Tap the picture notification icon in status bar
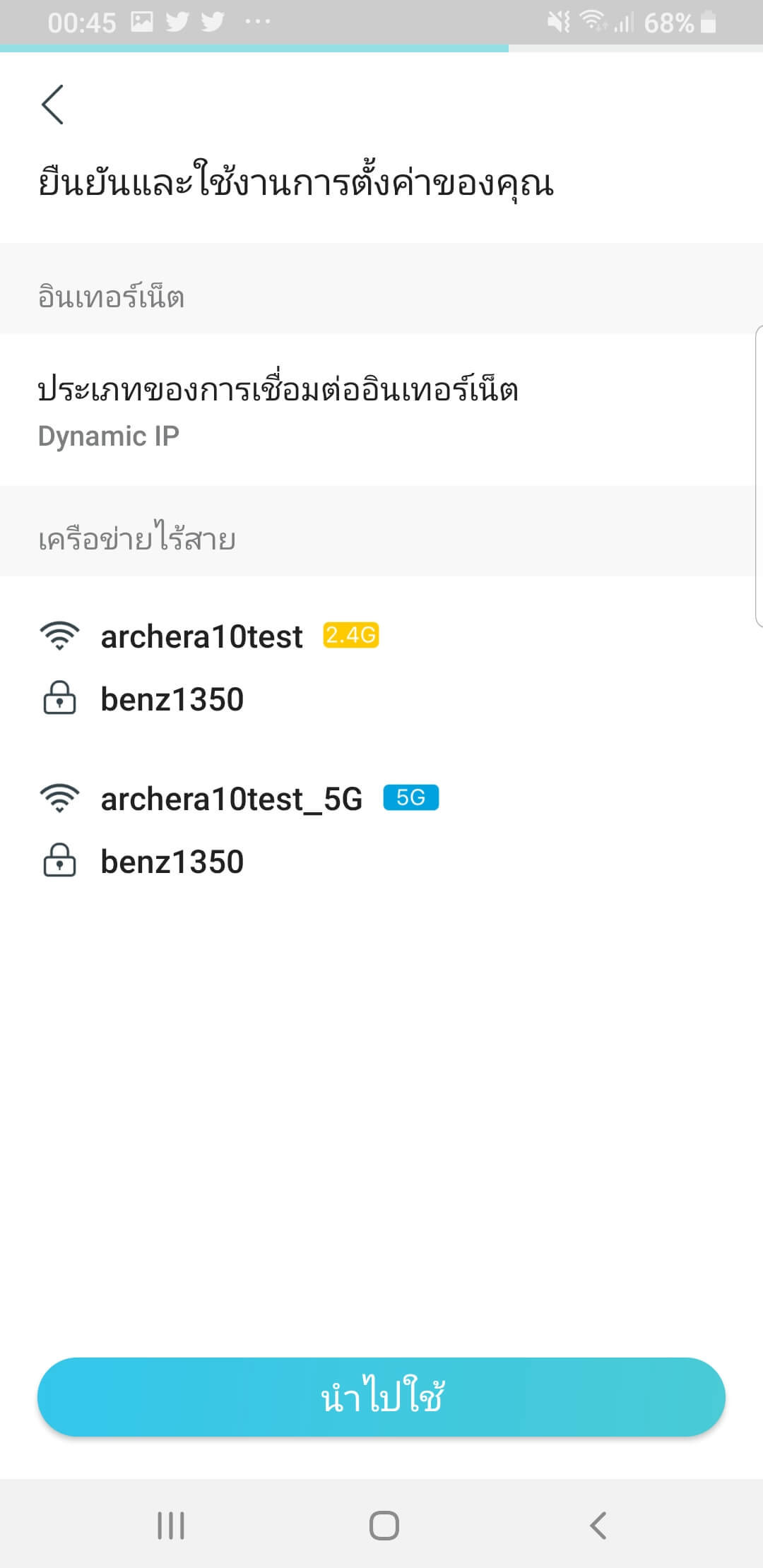Viewport: 763px width, 1568px height. (x=142, y=22)
